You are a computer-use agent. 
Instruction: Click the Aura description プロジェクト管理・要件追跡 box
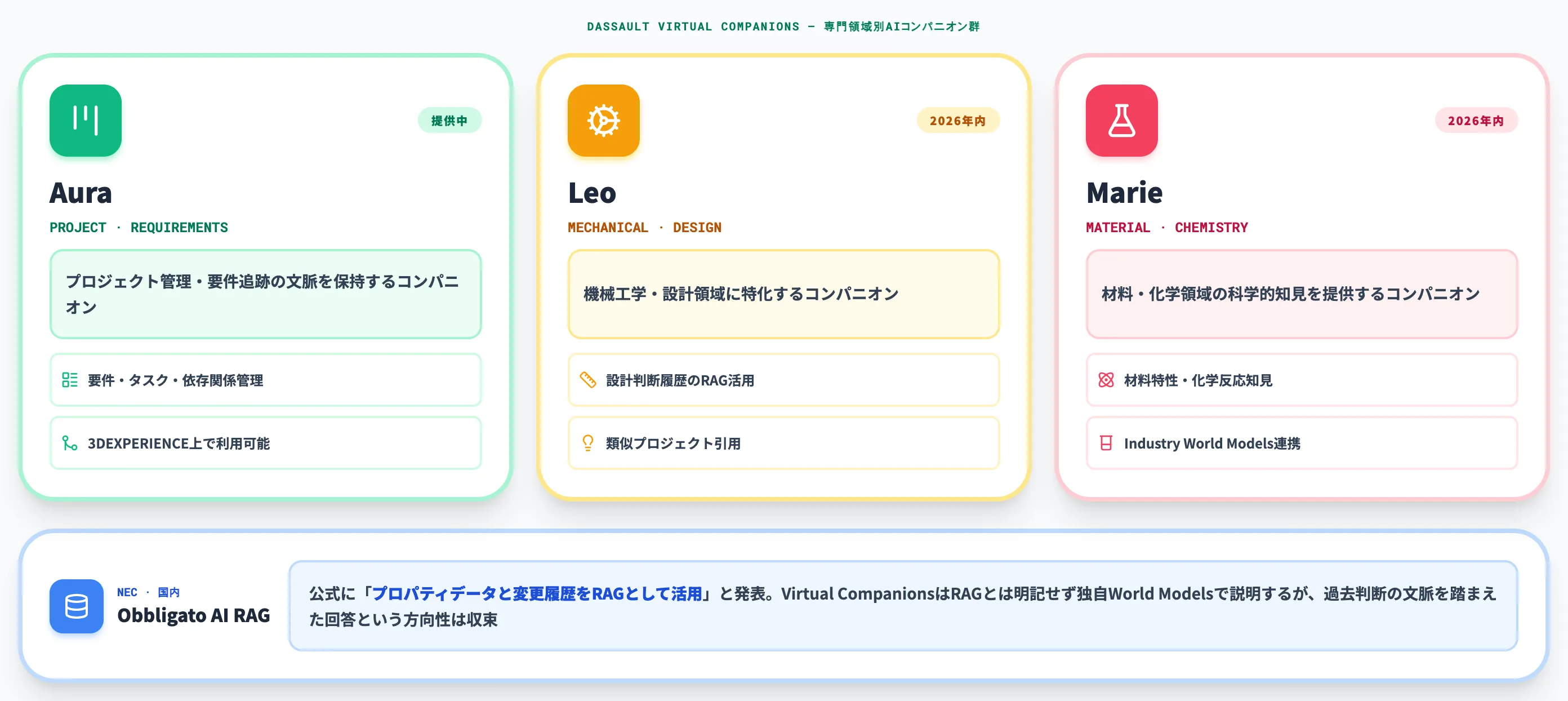[265, 294]
